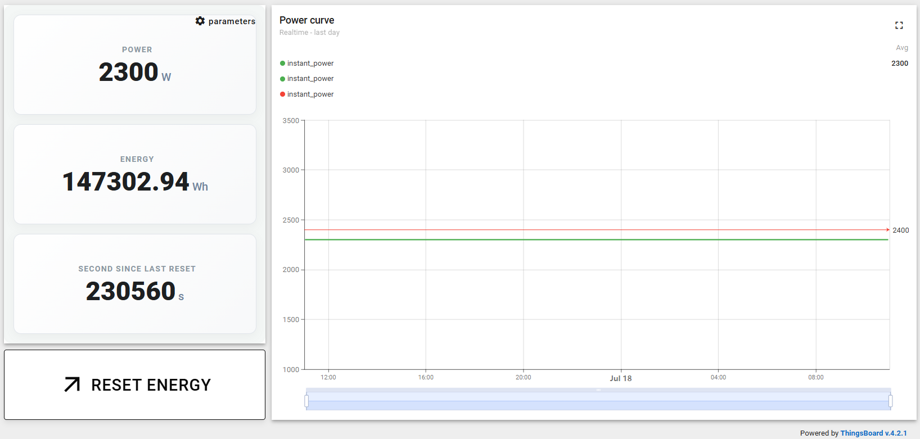Select the Energy 147302.94 Wh card

click(135, 174)
